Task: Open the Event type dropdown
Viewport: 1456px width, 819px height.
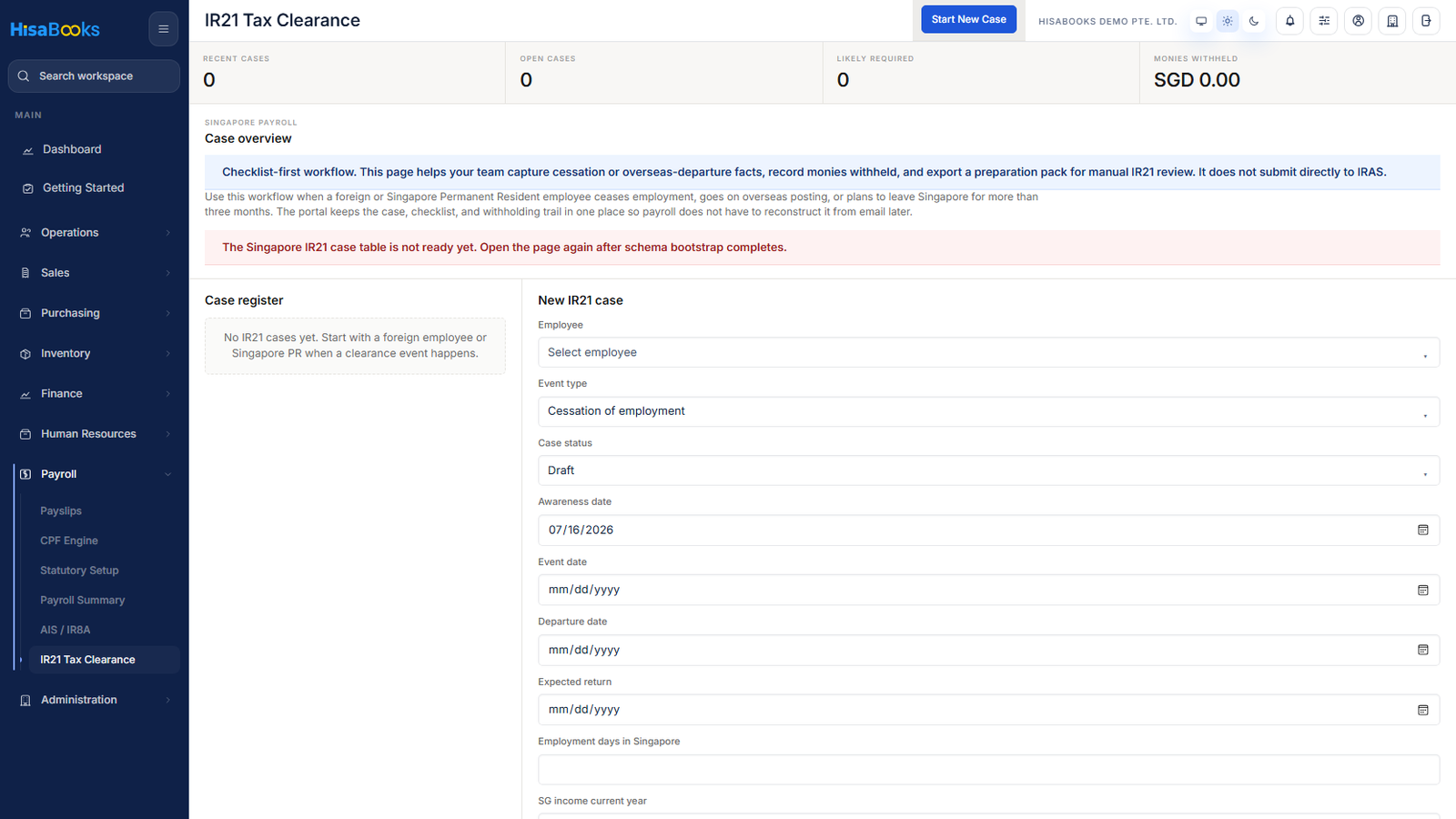Action: [x=988, y=411]
